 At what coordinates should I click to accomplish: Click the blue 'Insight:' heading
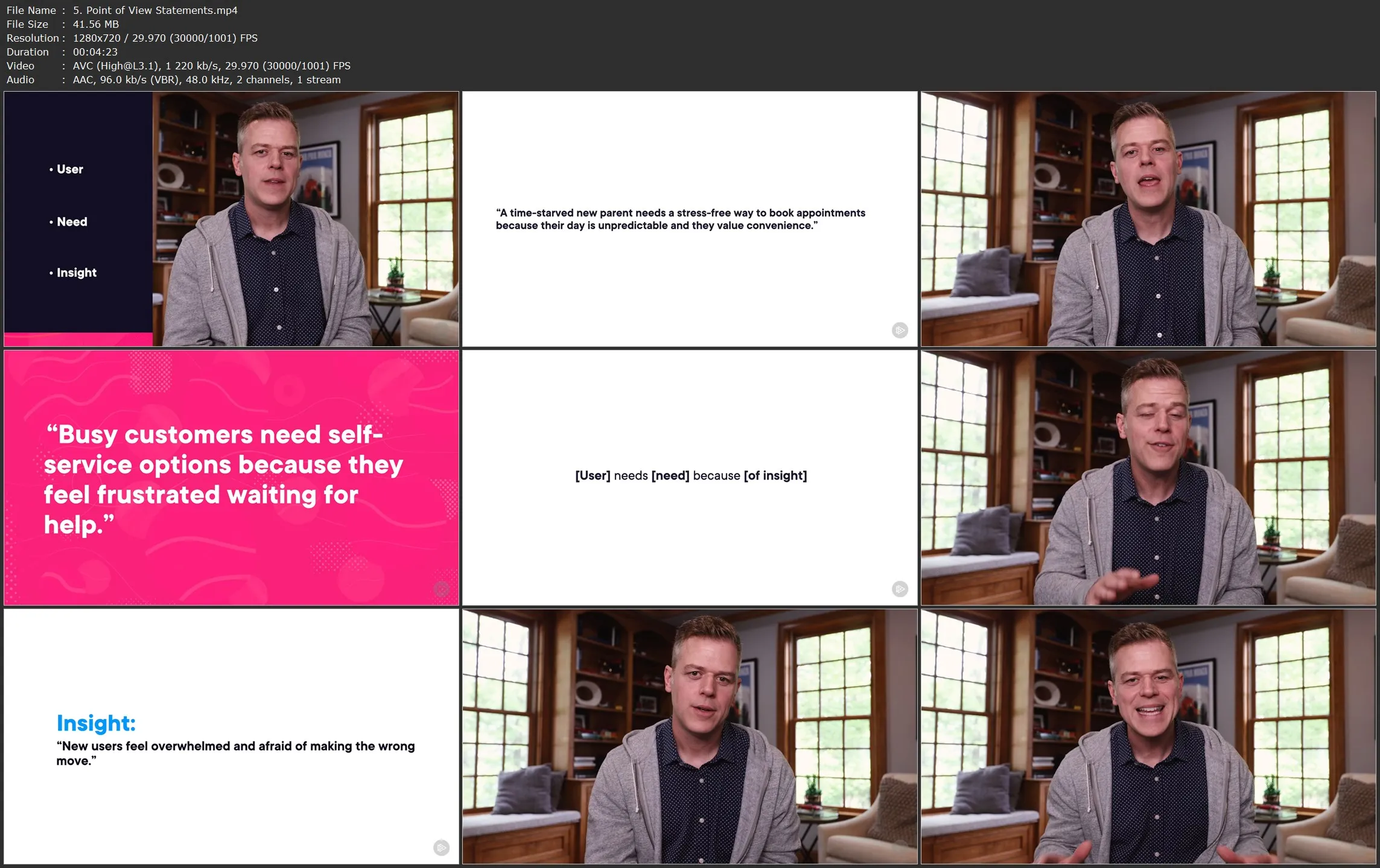pos(96,723)
